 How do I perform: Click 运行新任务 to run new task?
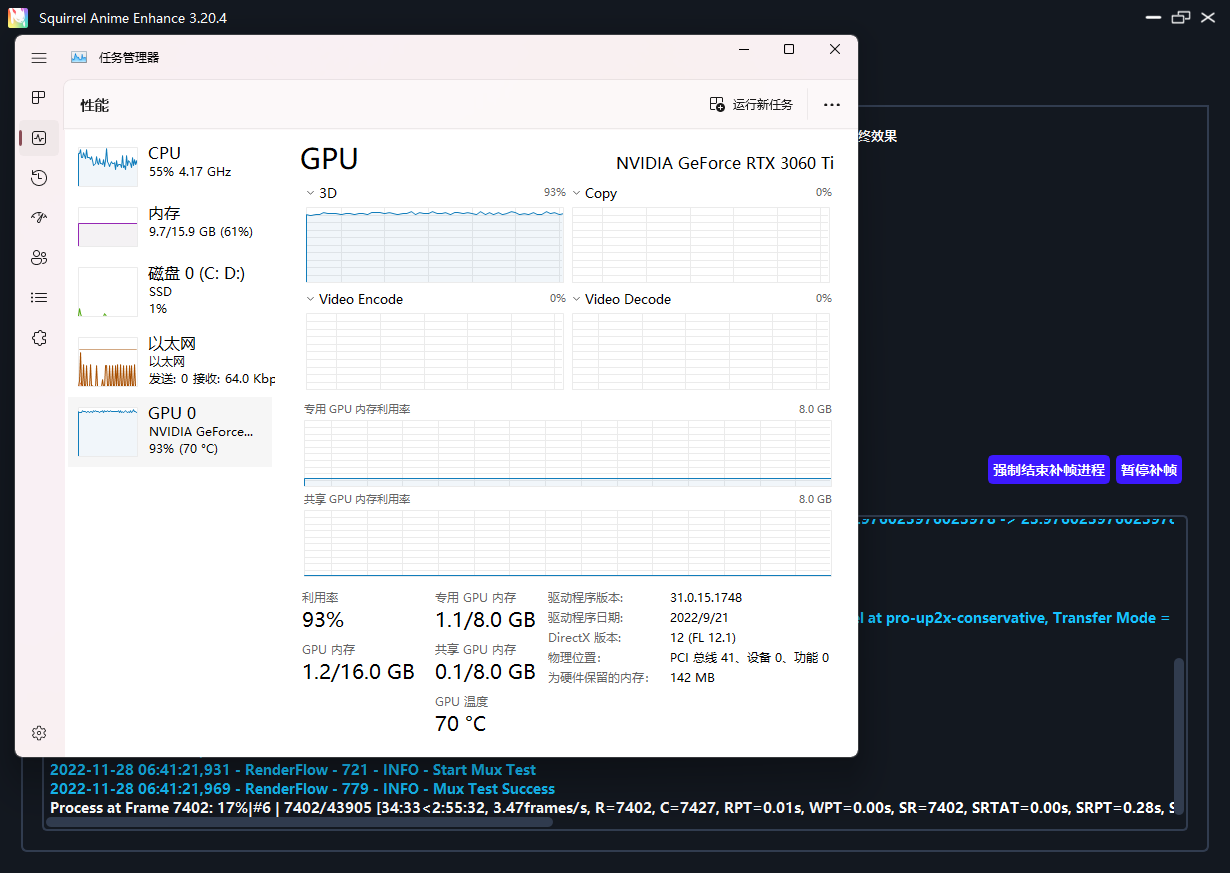751,105
